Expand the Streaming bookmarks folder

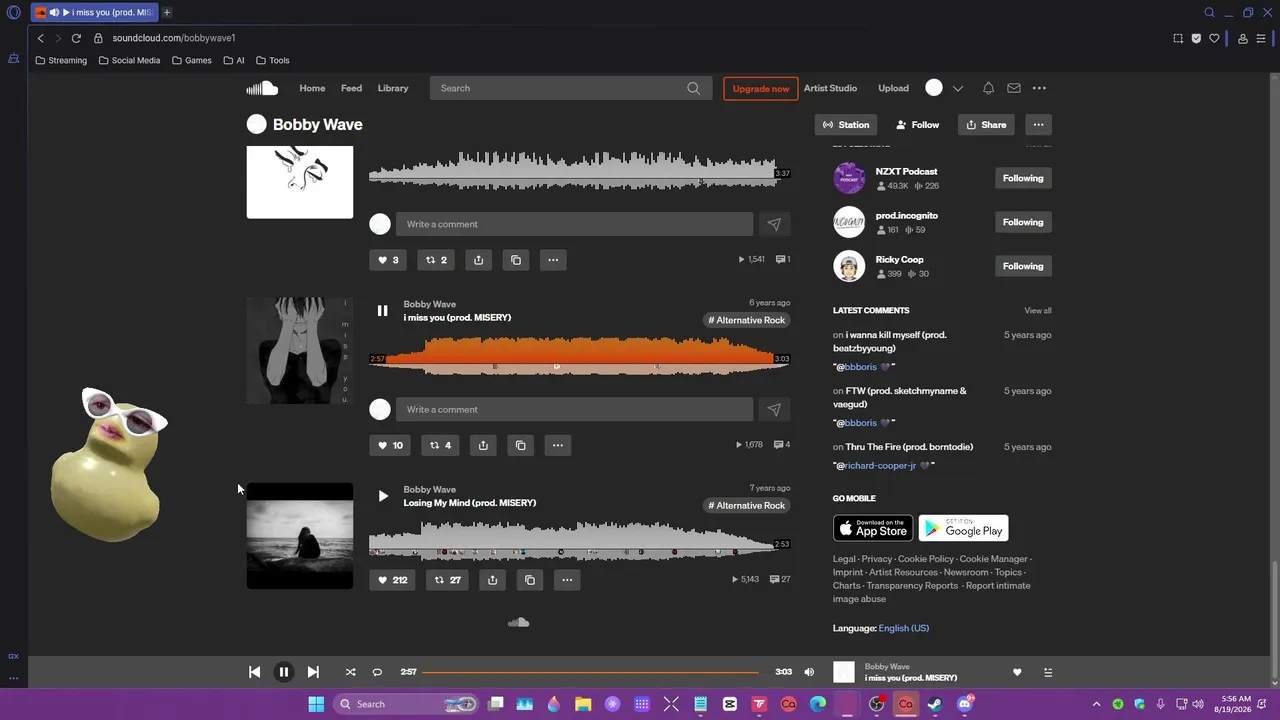[61, 60]
